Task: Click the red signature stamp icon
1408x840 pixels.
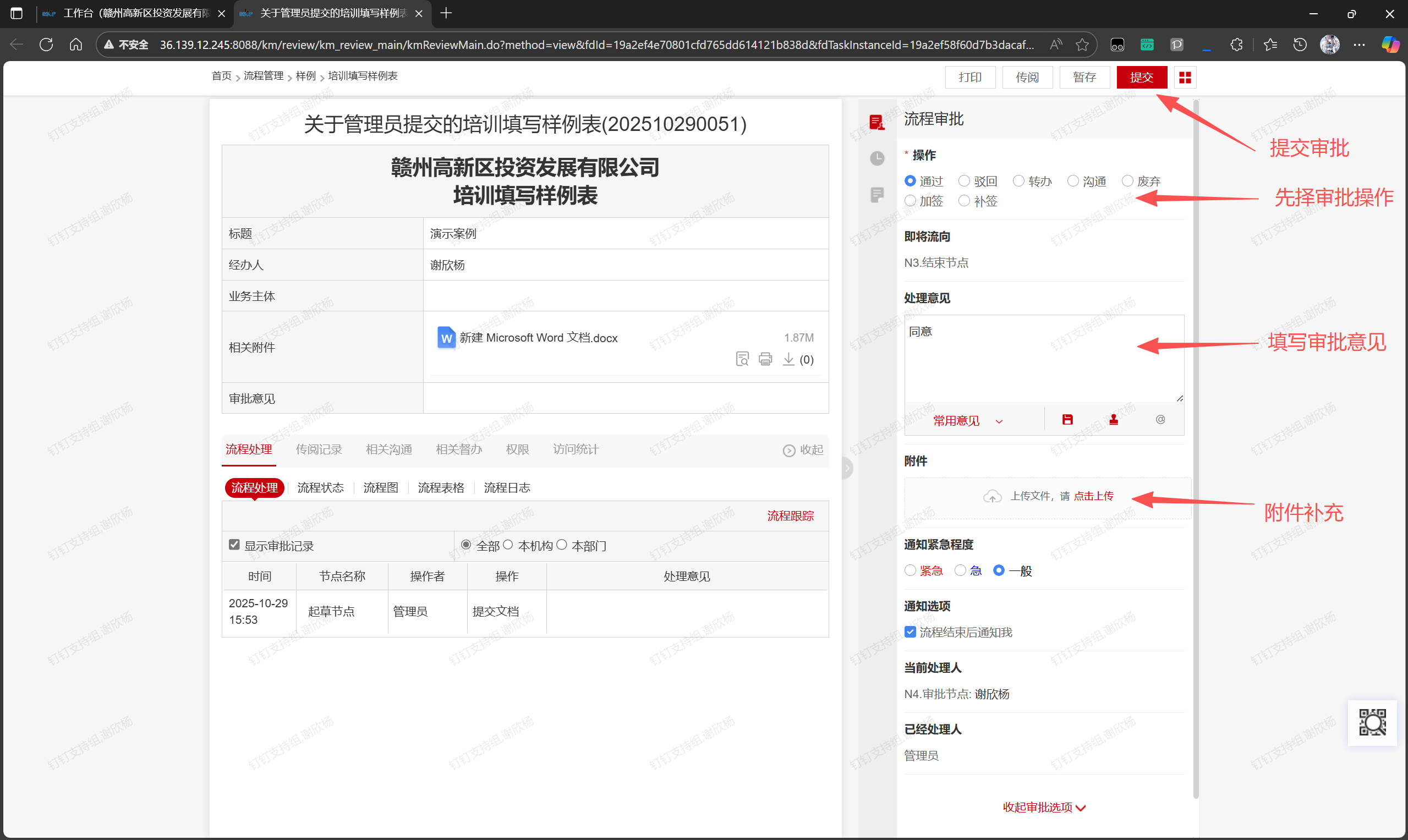Action: pos(1113,419)
